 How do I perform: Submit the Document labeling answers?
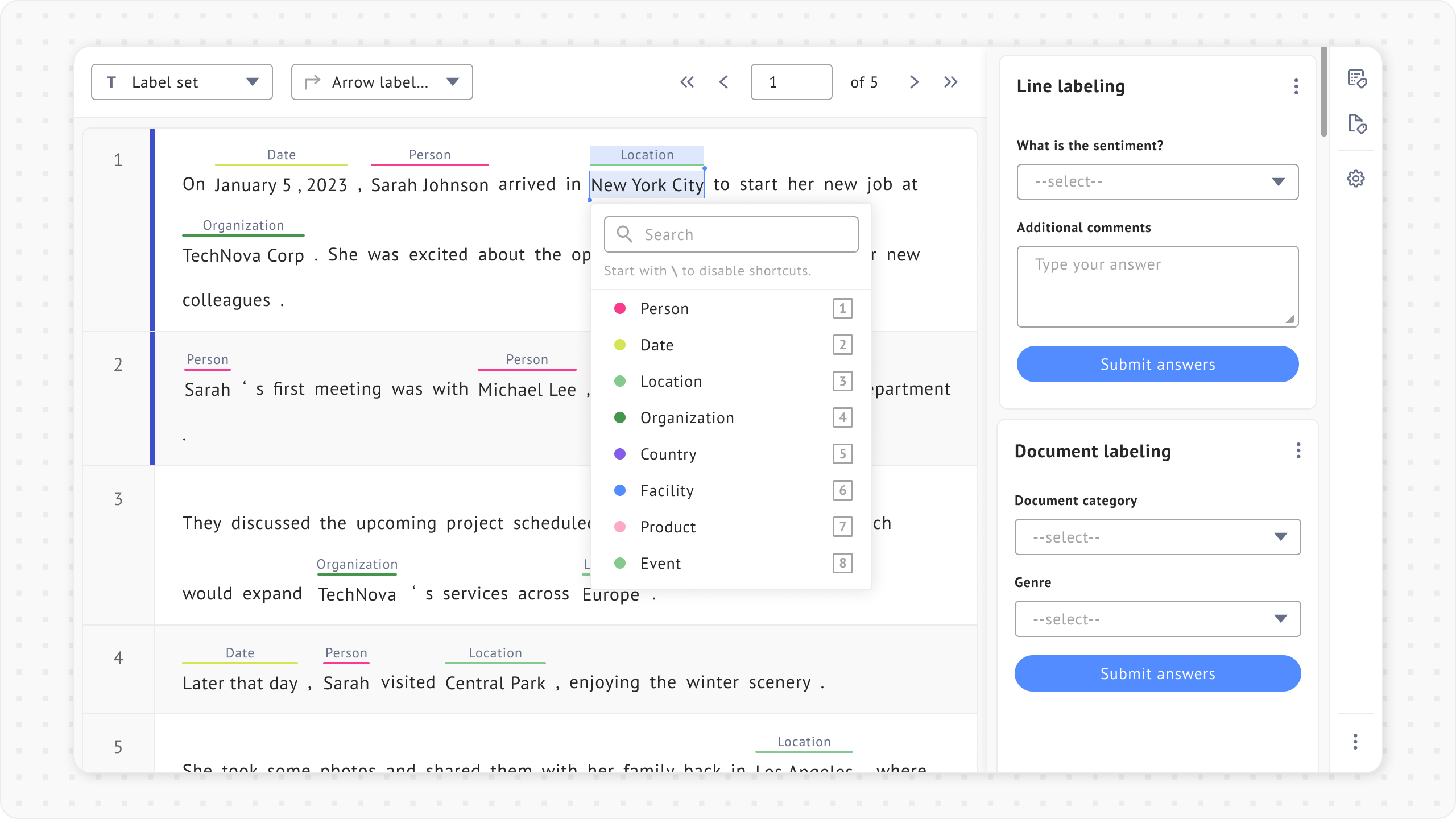(1157, 673)
